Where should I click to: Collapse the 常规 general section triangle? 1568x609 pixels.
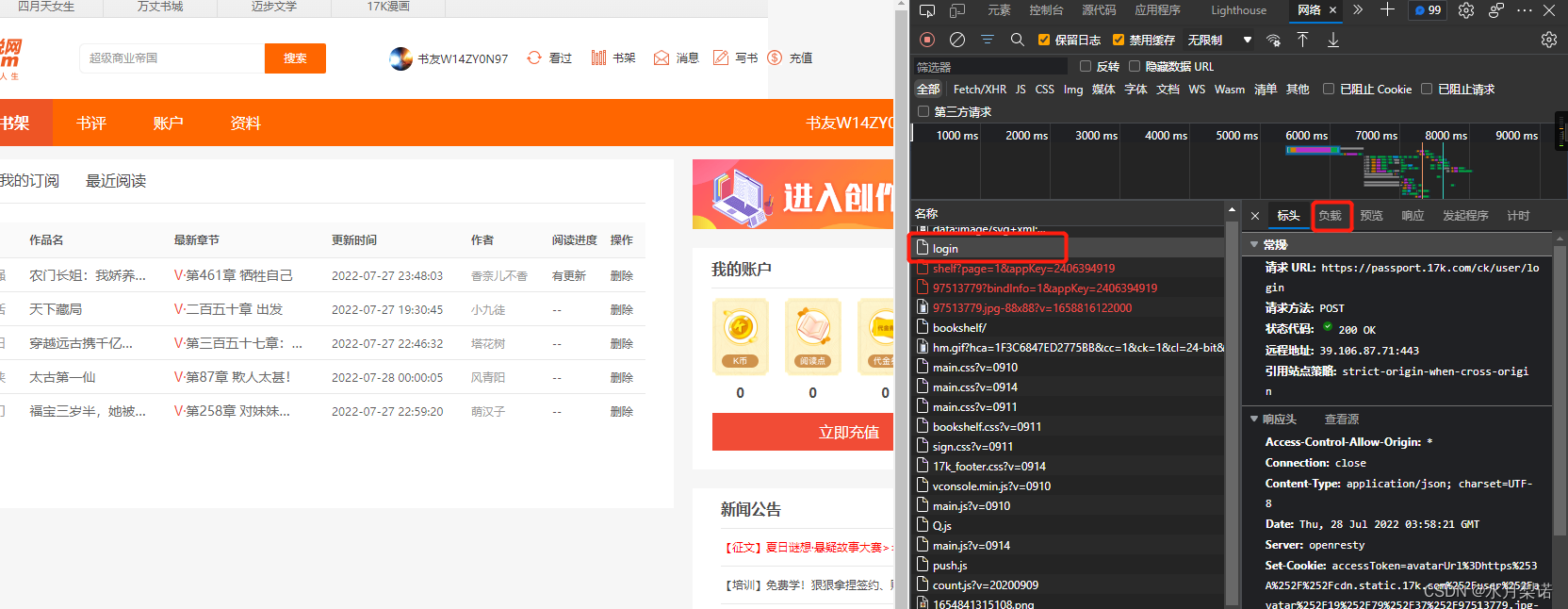click(1254, 244)
